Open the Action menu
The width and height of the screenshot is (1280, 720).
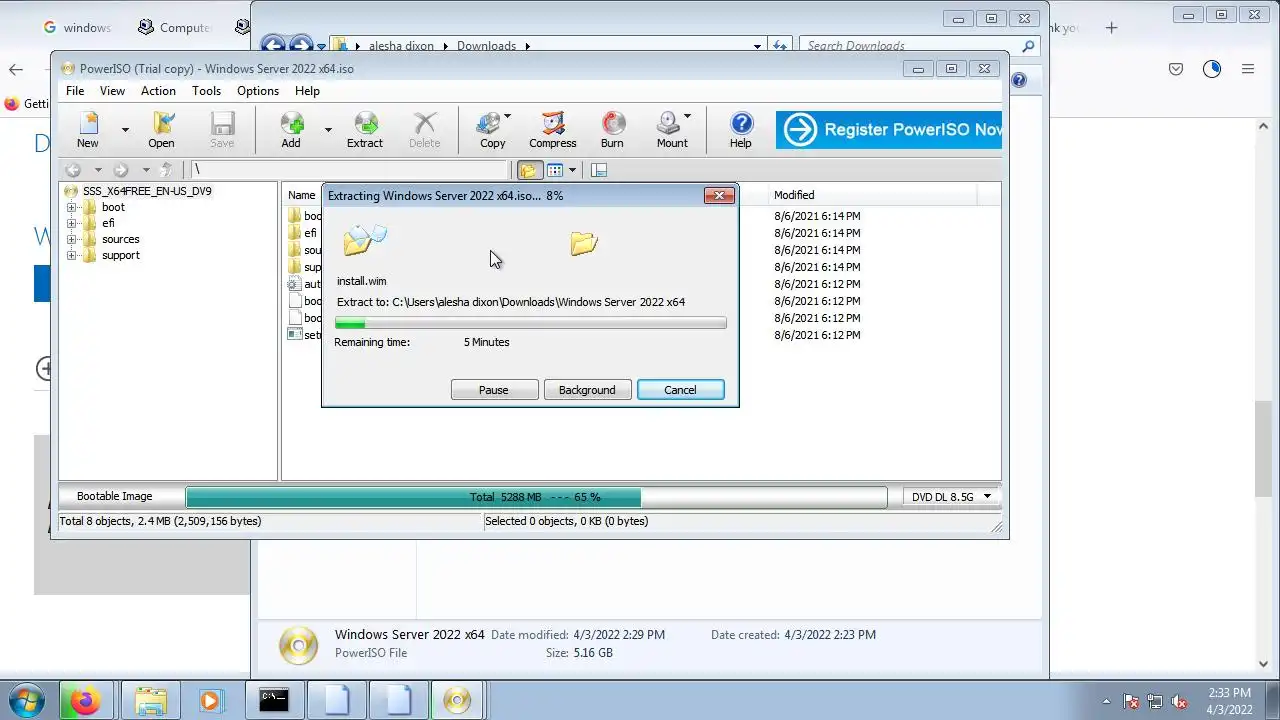pos(158,91)
